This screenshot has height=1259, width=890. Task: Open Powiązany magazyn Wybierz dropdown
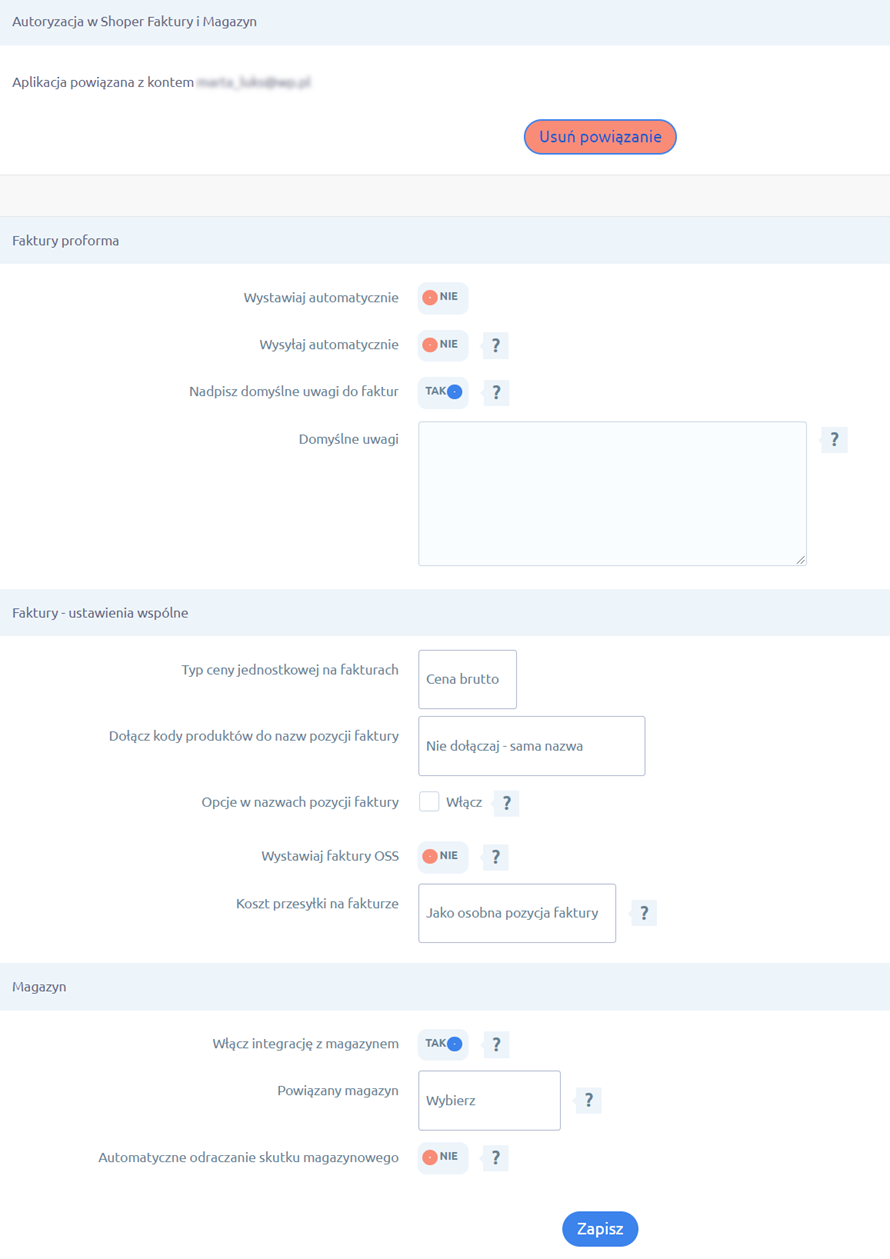point(489,1101)
